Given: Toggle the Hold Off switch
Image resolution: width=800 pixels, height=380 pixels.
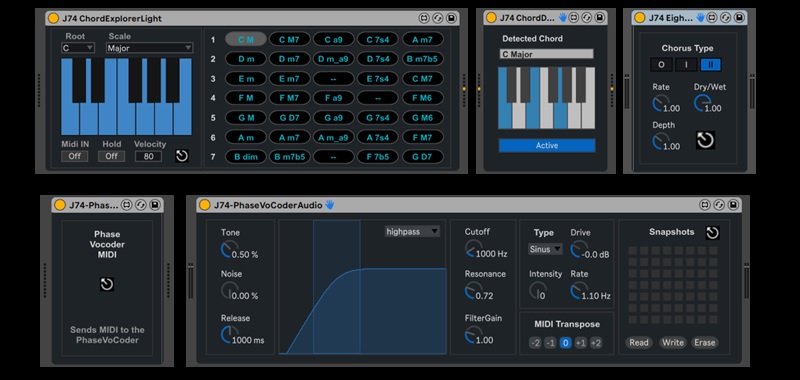Looking at the screenshot, I should coord(111,157).
